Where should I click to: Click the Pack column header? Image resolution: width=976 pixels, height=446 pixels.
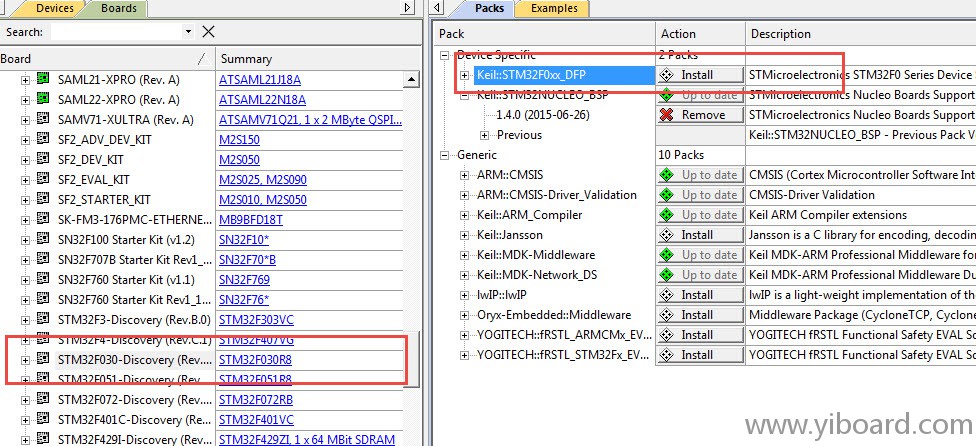point(543,34)
